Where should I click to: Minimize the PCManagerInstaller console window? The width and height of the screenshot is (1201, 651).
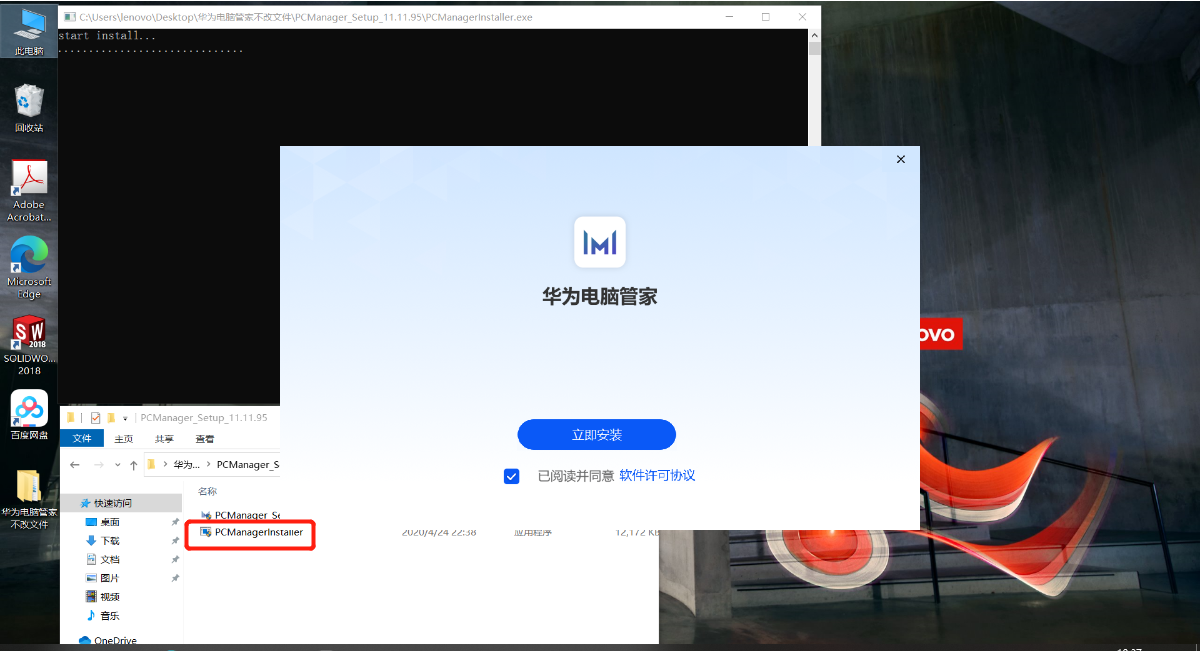(x=731, y=17)
